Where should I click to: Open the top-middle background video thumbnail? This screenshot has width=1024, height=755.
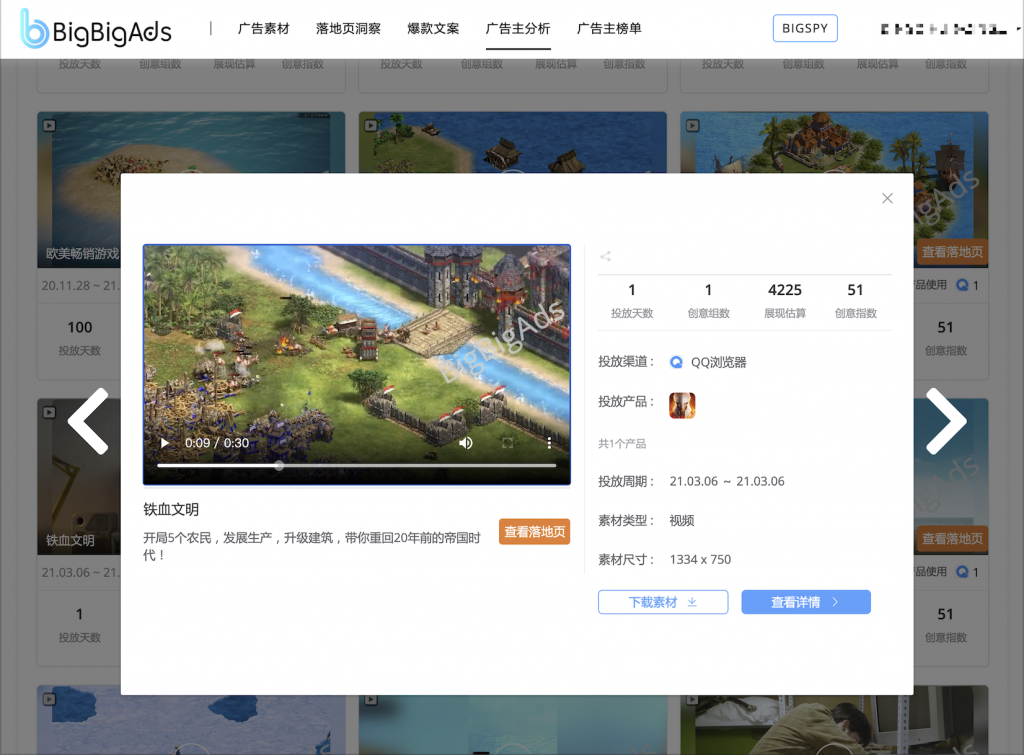point(513,142)
